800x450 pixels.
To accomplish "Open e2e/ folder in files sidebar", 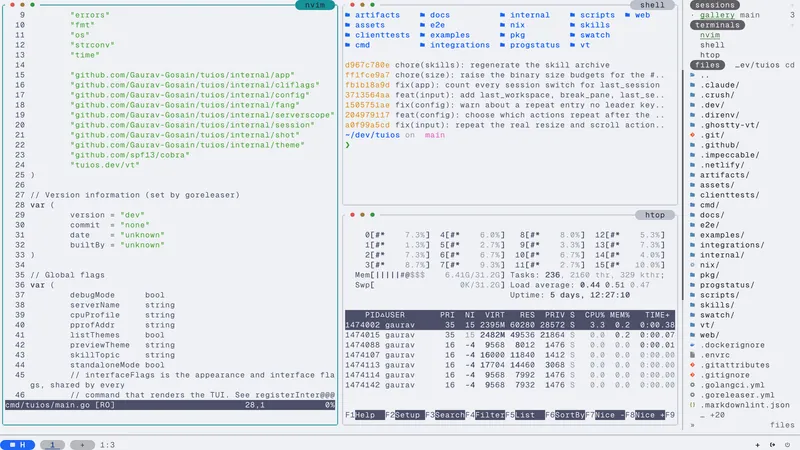I will click(x=710, y=225).
